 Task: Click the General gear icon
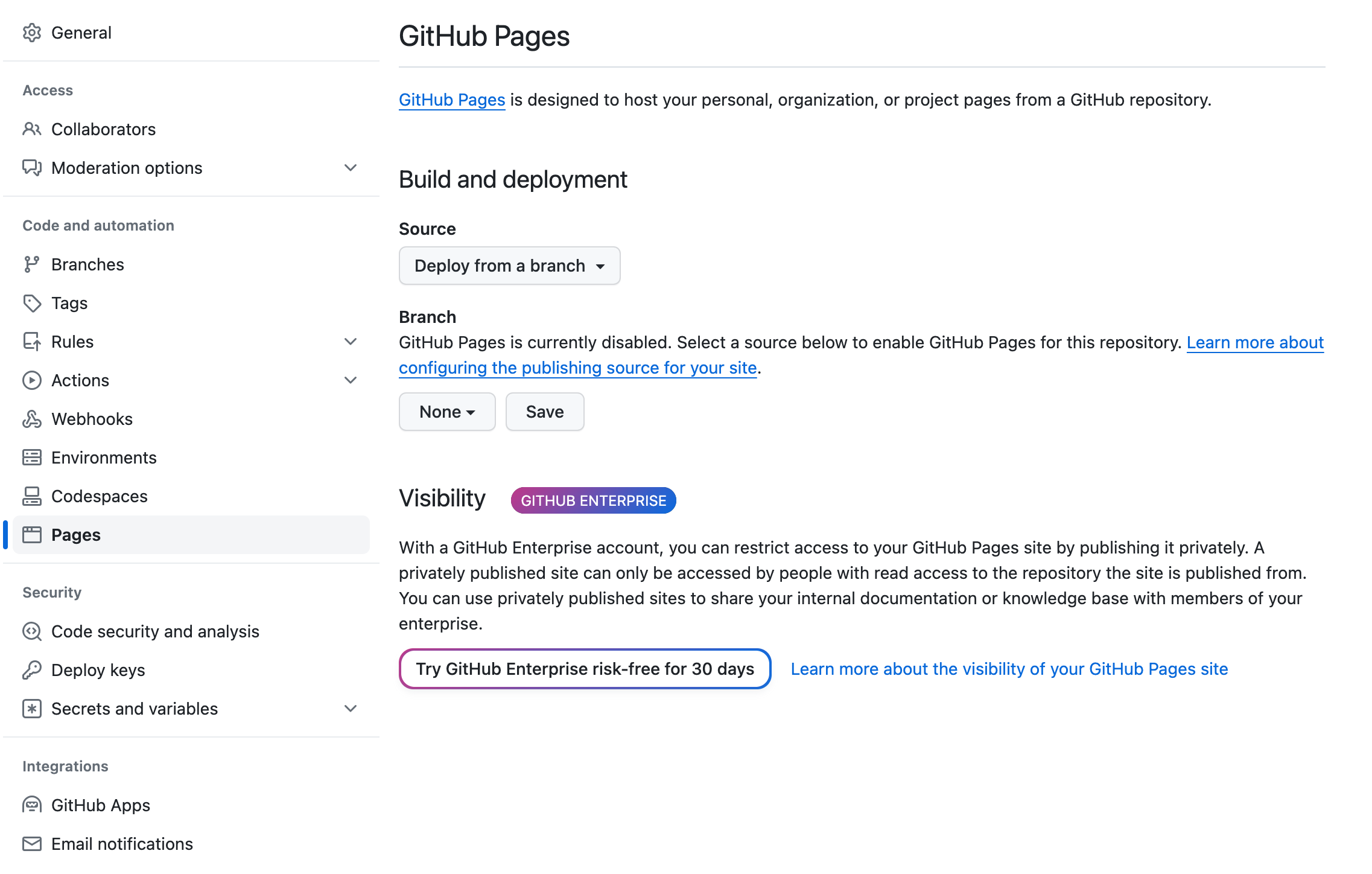tap(32, 33)
